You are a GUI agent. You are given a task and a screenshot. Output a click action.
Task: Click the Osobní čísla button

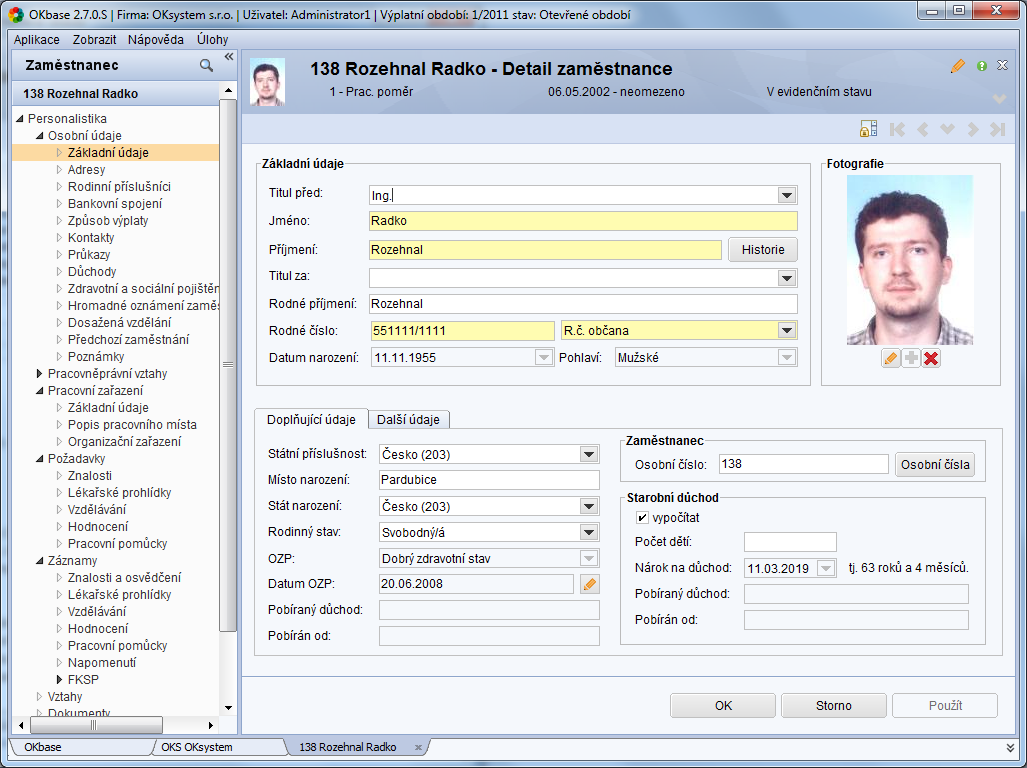tap(935, 465)
